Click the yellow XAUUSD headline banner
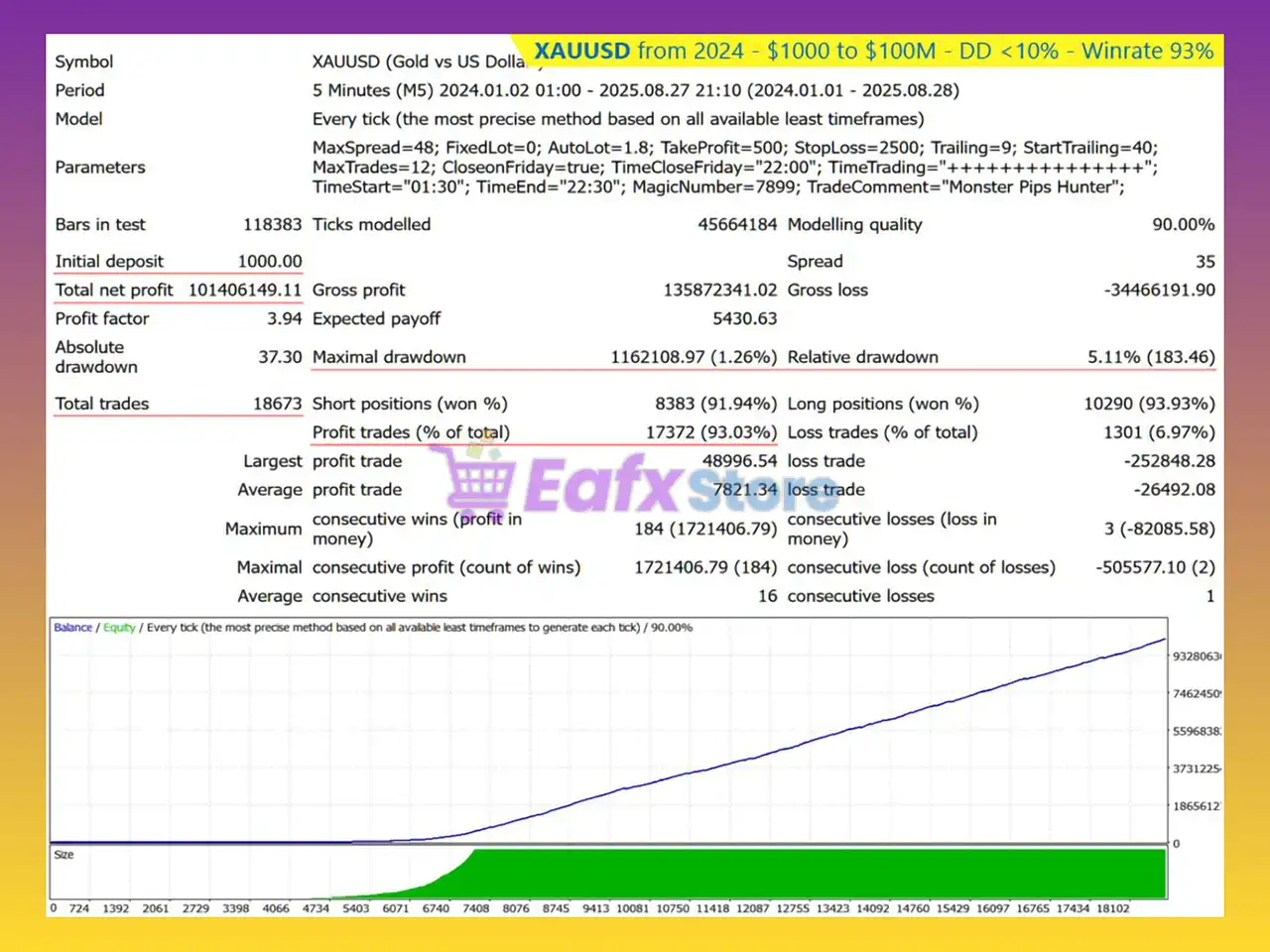This screenshot has width=1270, height=952. click(x=873, y=52)
